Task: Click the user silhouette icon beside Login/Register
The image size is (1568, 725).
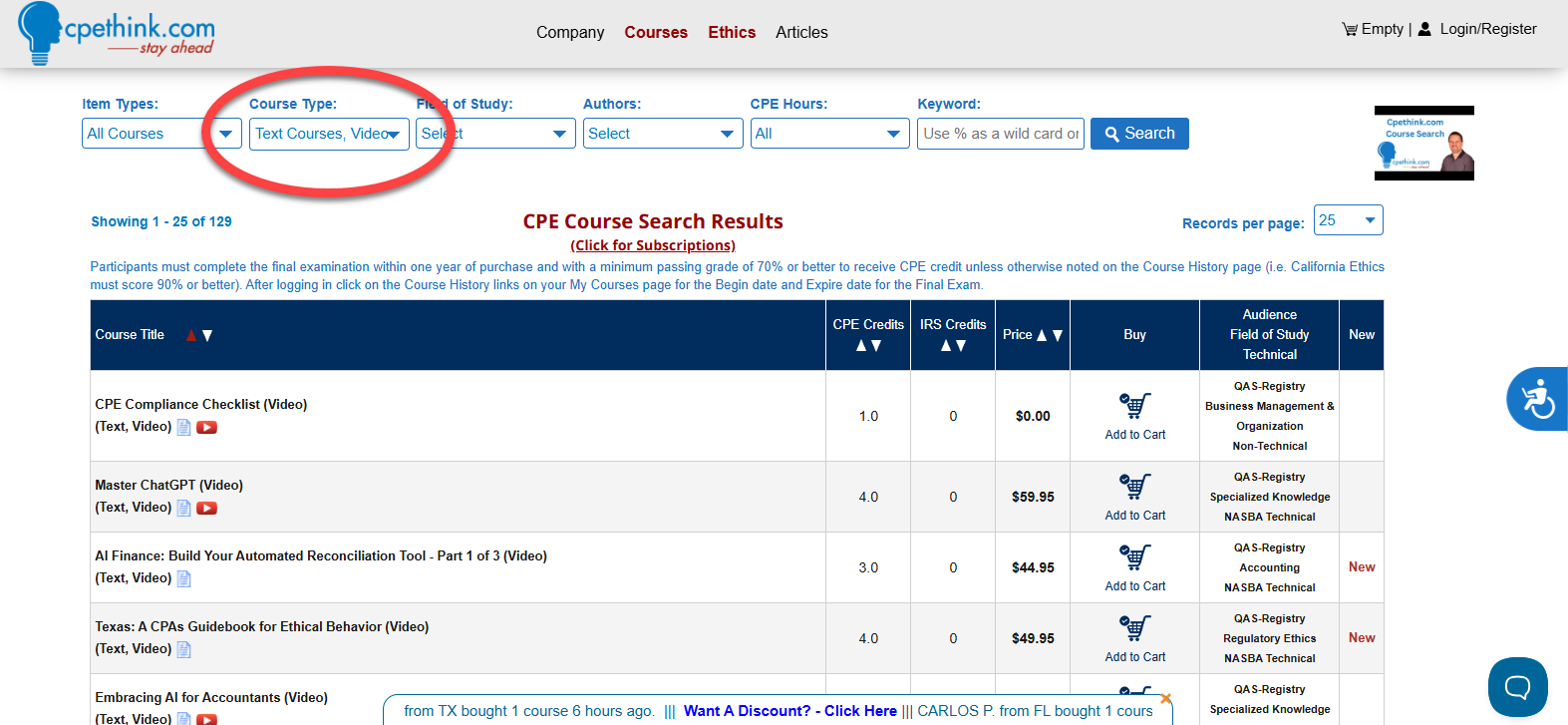Action: pyautogui.click(x=1424, y=29)
